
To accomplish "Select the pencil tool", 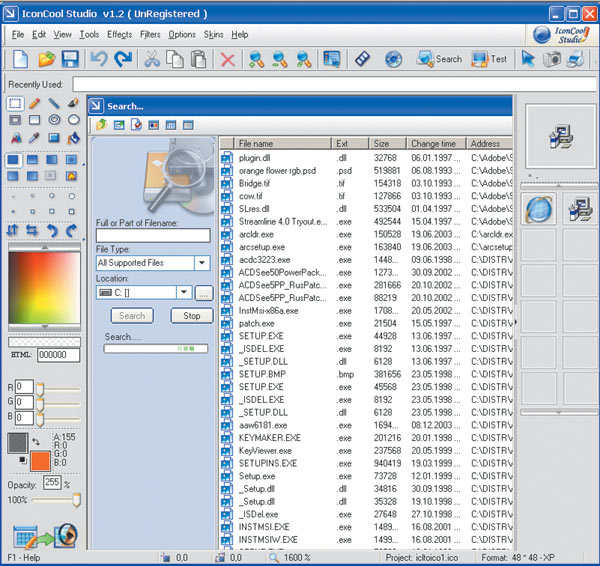I will 34,103.
